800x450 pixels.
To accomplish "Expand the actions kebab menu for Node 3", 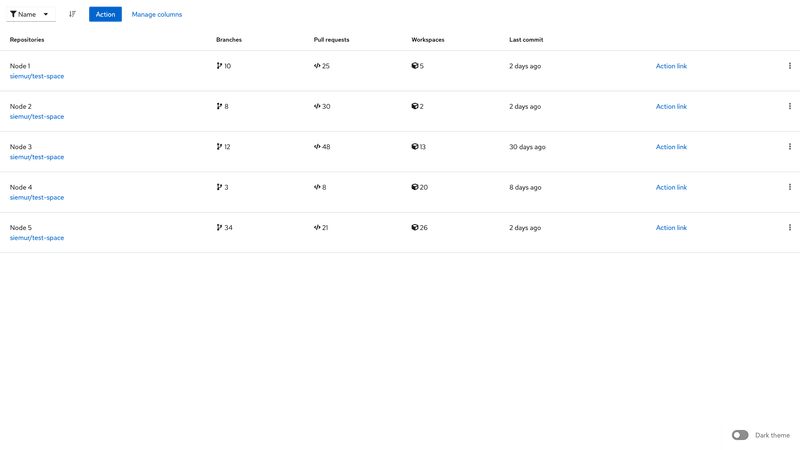I will [789, 147].
